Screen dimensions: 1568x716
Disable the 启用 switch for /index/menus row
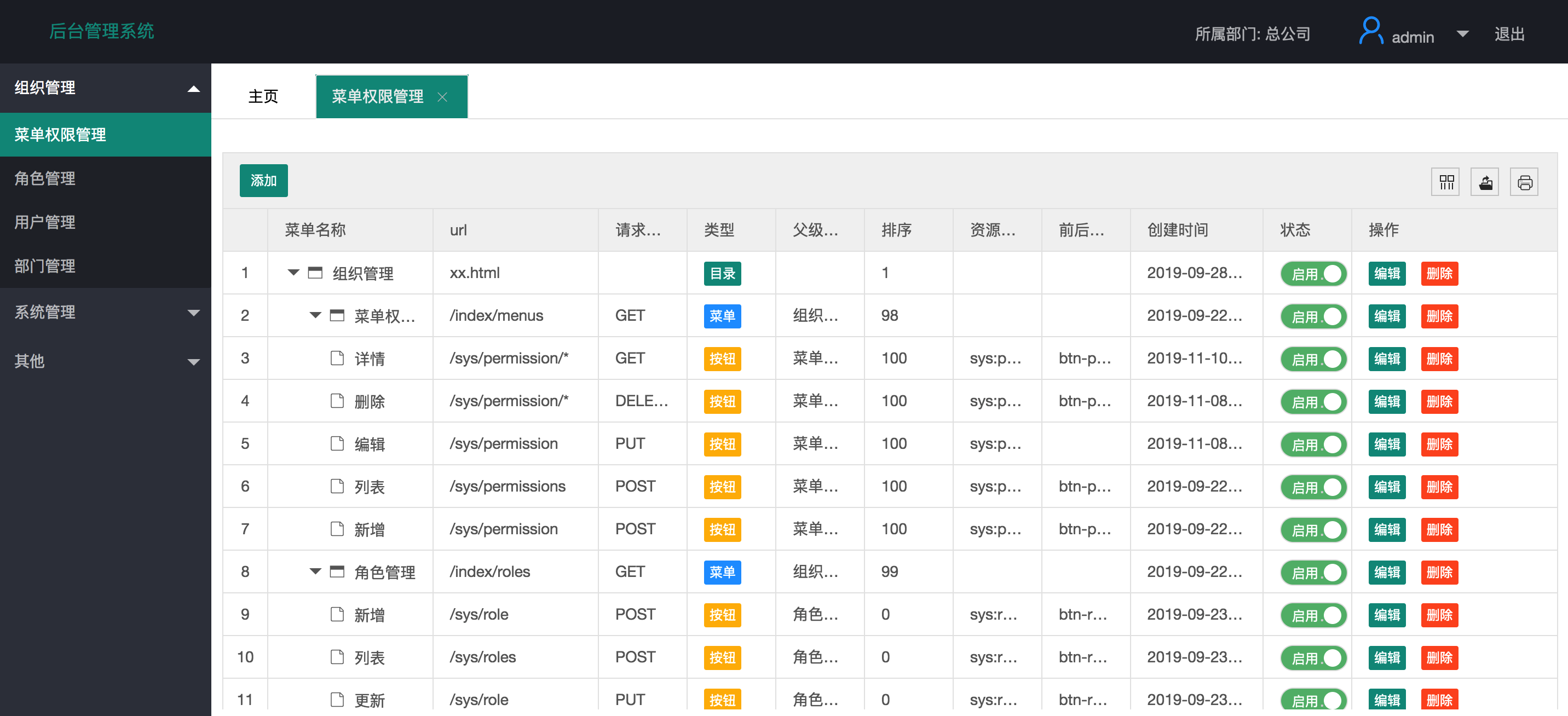point(1313,316)
